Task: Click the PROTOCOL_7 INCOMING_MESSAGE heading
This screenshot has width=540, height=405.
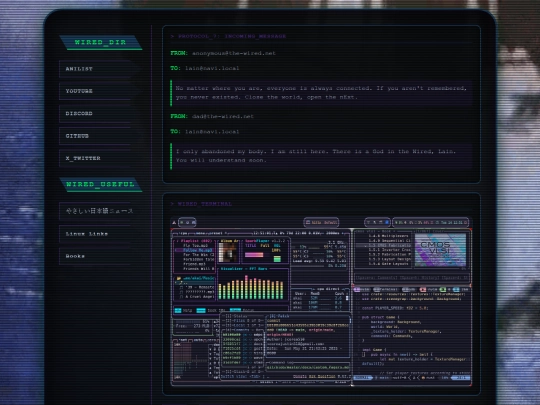Action: click(228, 36)
